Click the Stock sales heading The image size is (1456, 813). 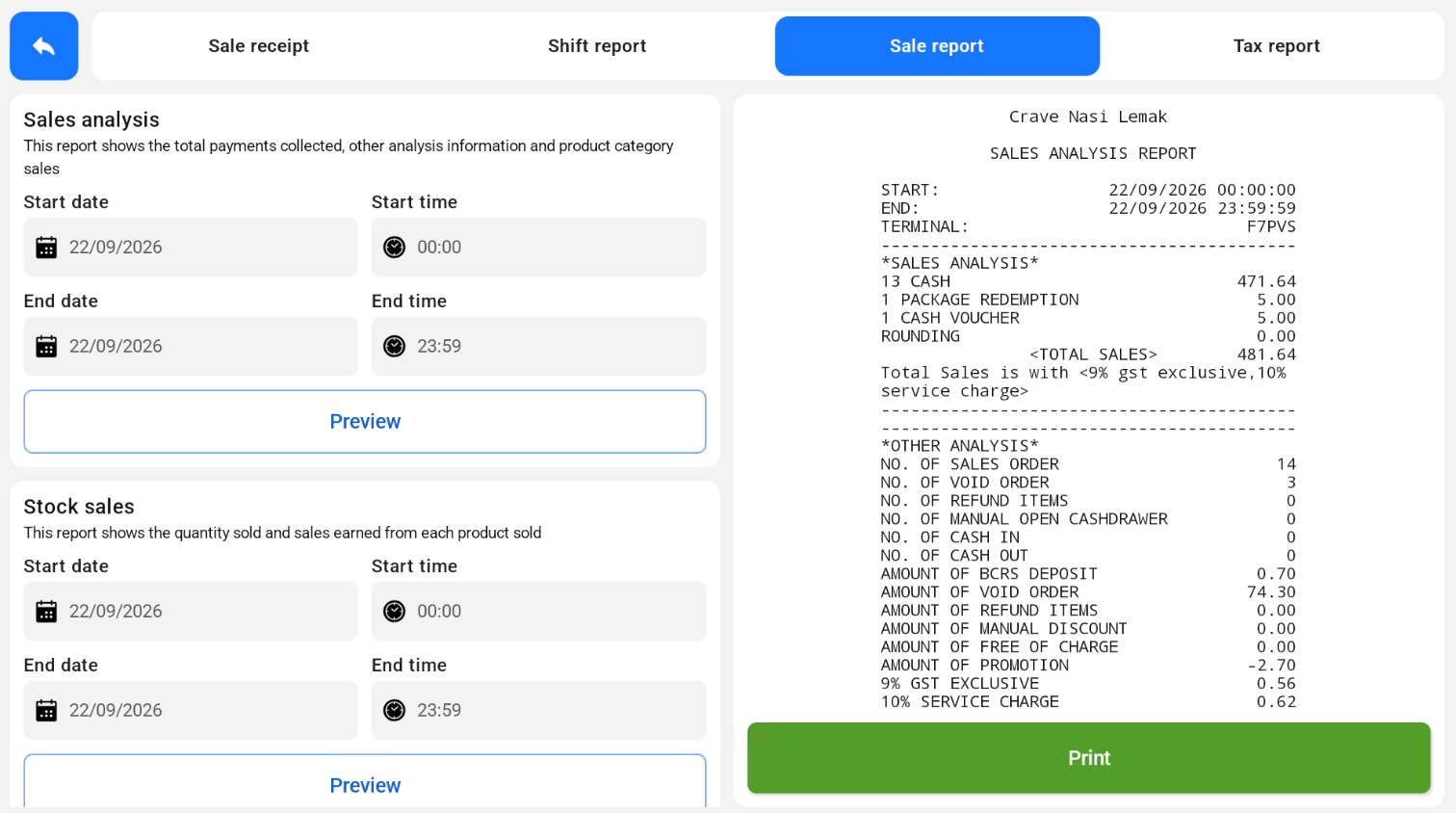(x=79, y=507)
